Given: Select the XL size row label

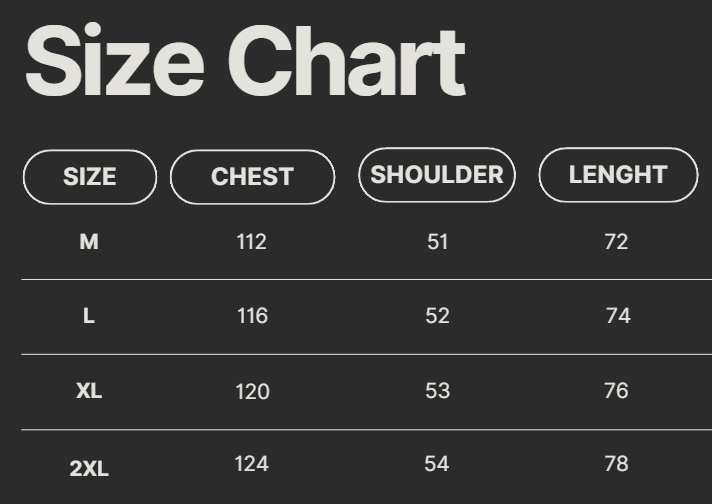Looking at the screenshot, I should pos(89,391).
